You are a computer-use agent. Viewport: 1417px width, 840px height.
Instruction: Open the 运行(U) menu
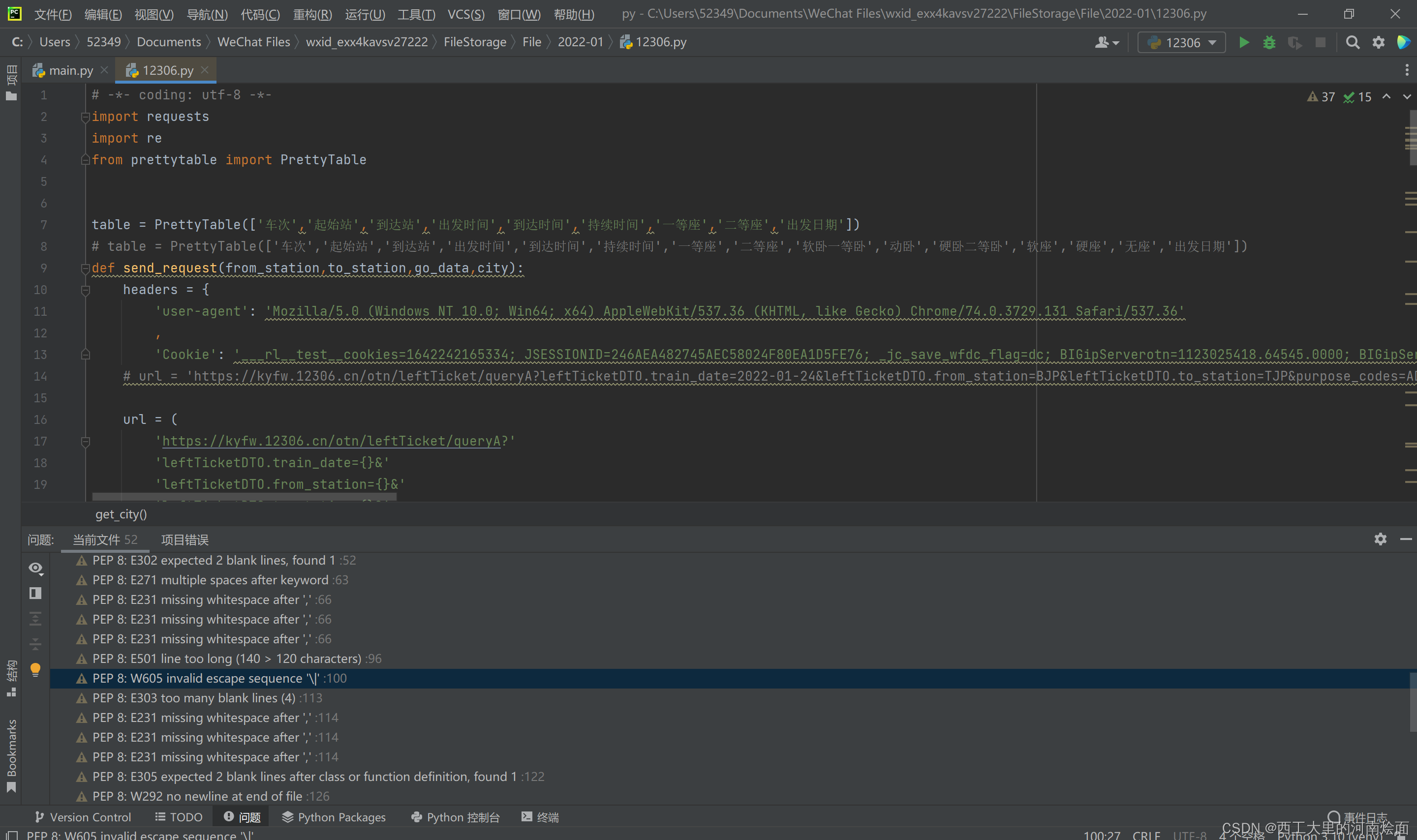tap(365, 14)
